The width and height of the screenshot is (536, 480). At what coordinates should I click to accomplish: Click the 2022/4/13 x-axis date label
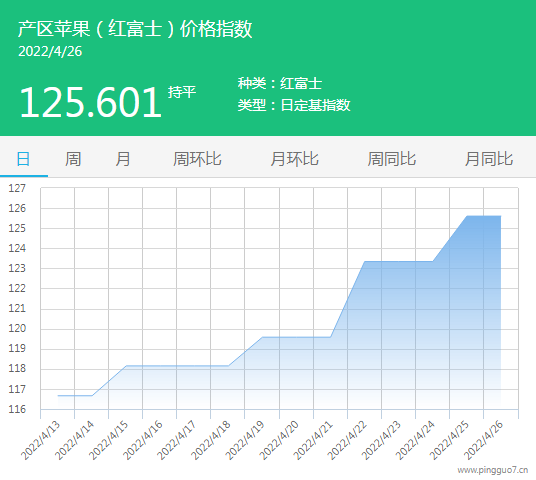pyautogui.click(x=40, y=440)
